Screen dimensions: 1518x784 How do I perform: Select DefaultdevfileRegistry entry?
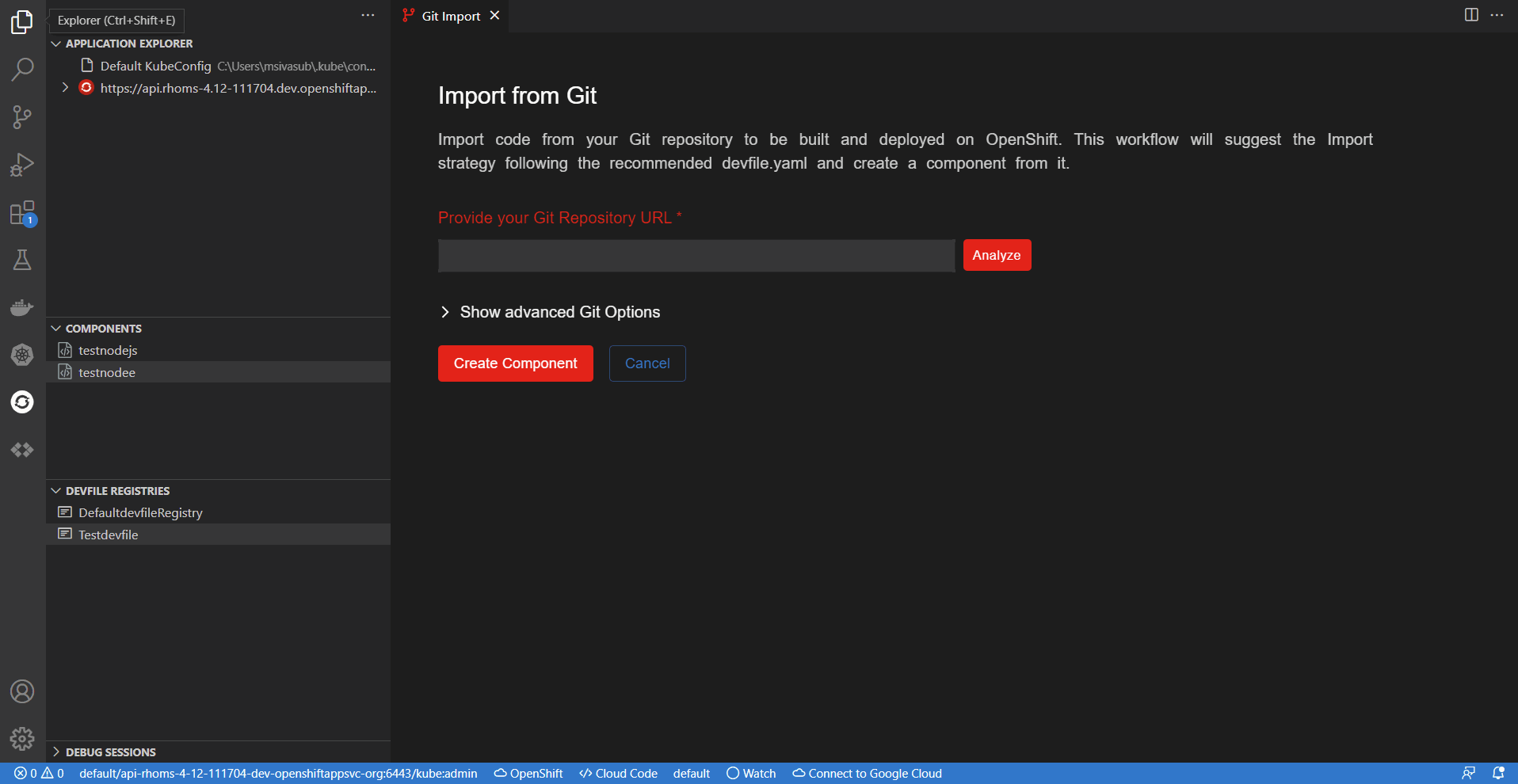(218, 512)
